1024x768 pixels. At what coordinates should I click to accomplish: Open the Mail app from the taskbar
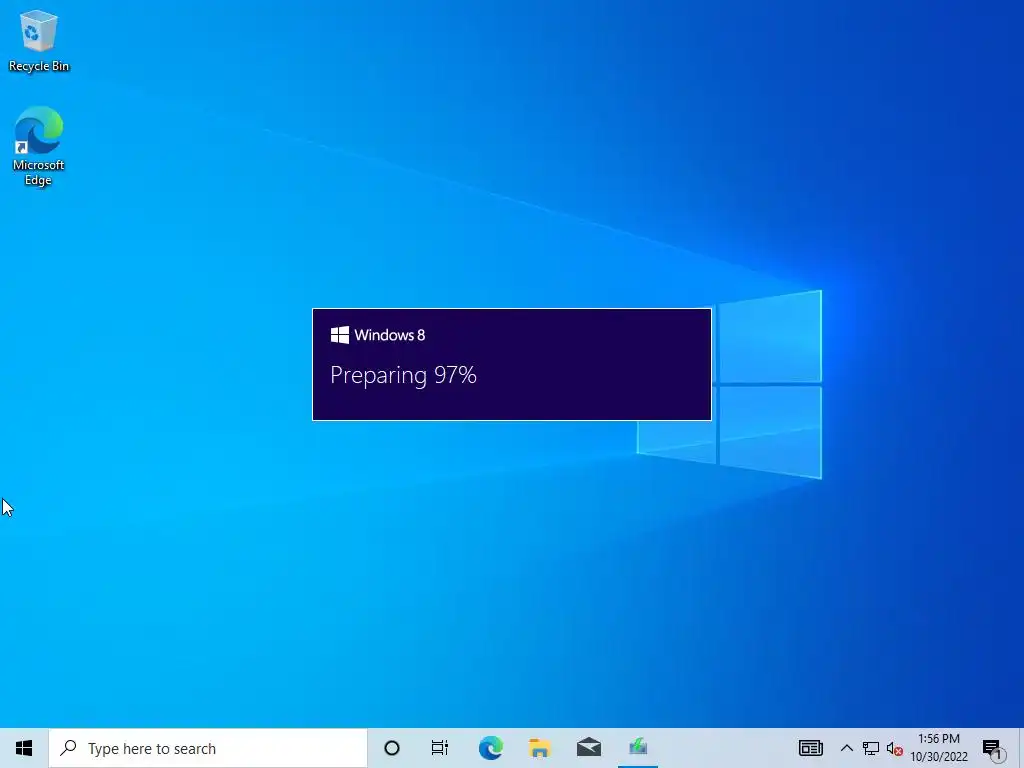tap(589, 748)
